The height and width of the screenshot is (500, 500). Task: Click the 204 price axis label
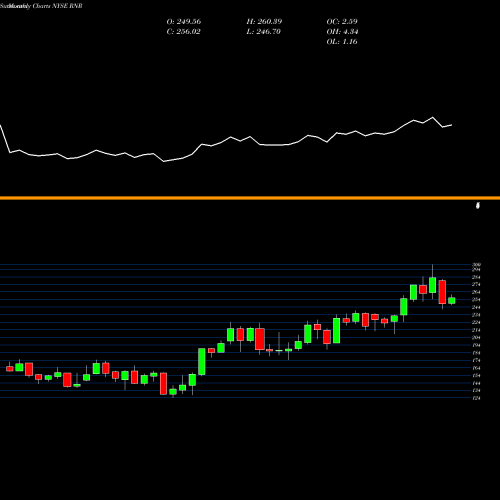coord(476,337)
